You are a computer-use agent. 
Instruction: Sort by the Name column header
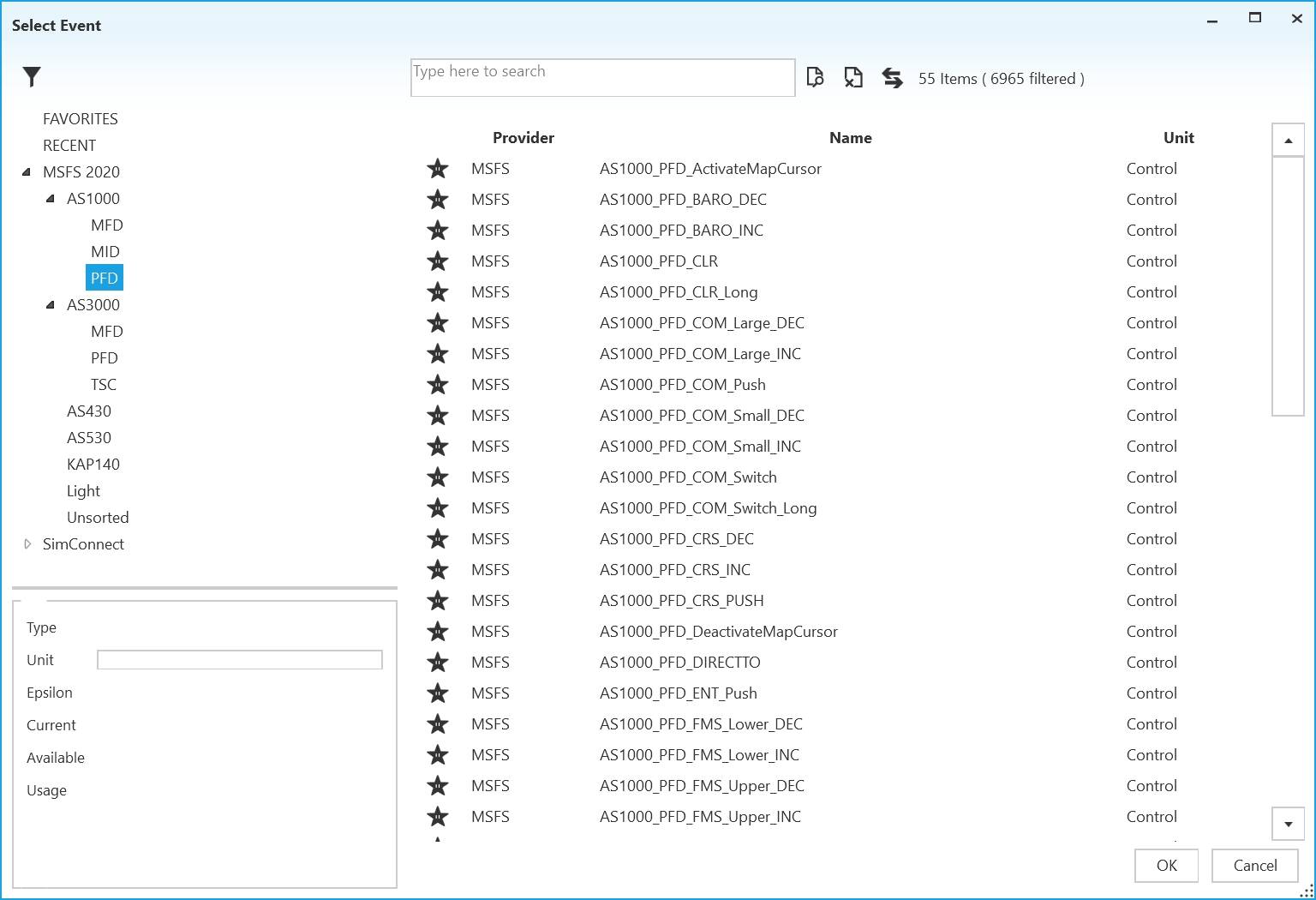coord(851,138)
